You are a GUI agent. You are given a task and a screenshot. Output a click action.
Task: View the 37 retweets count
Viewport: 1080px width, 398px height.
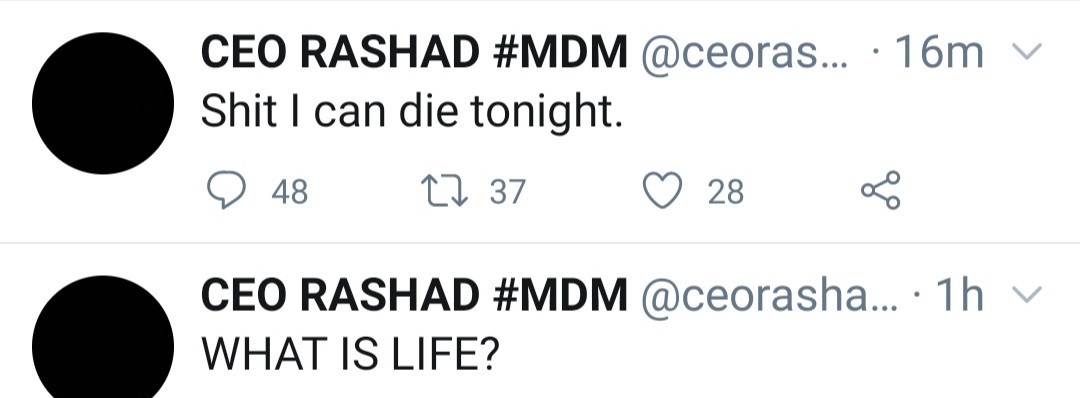(x=508, y=191)
